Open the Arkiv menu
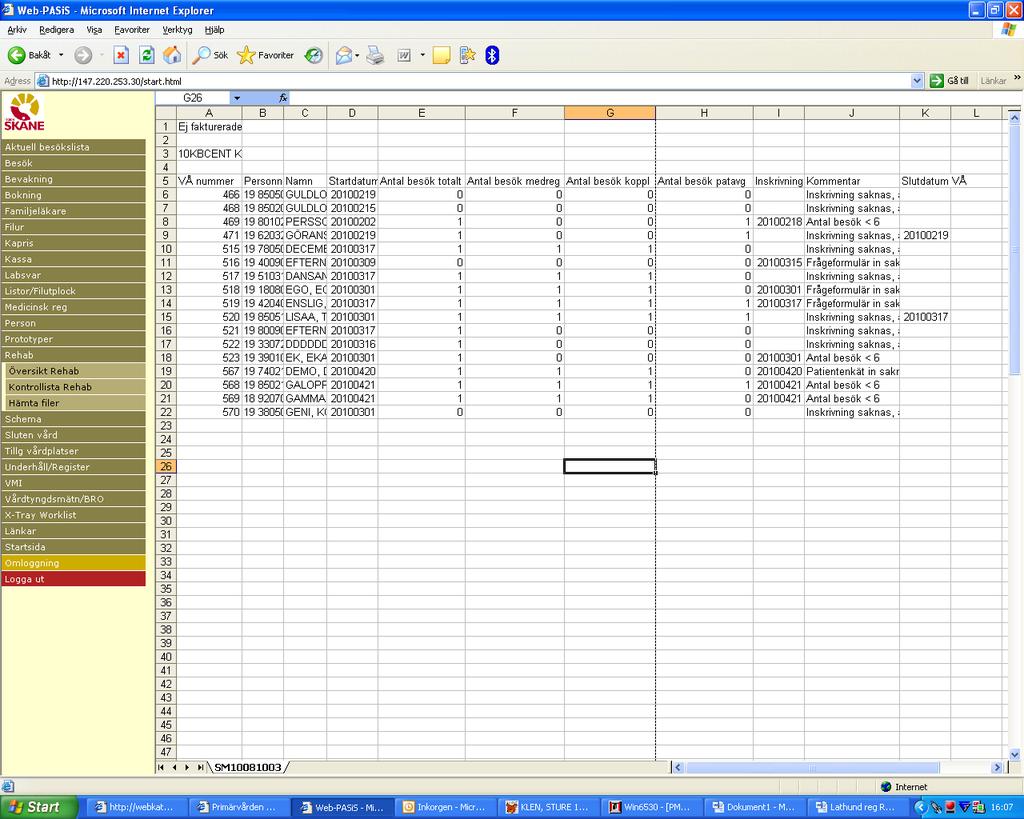The height and width of the screenshot is (819, 1024). (x=17, y=30)
